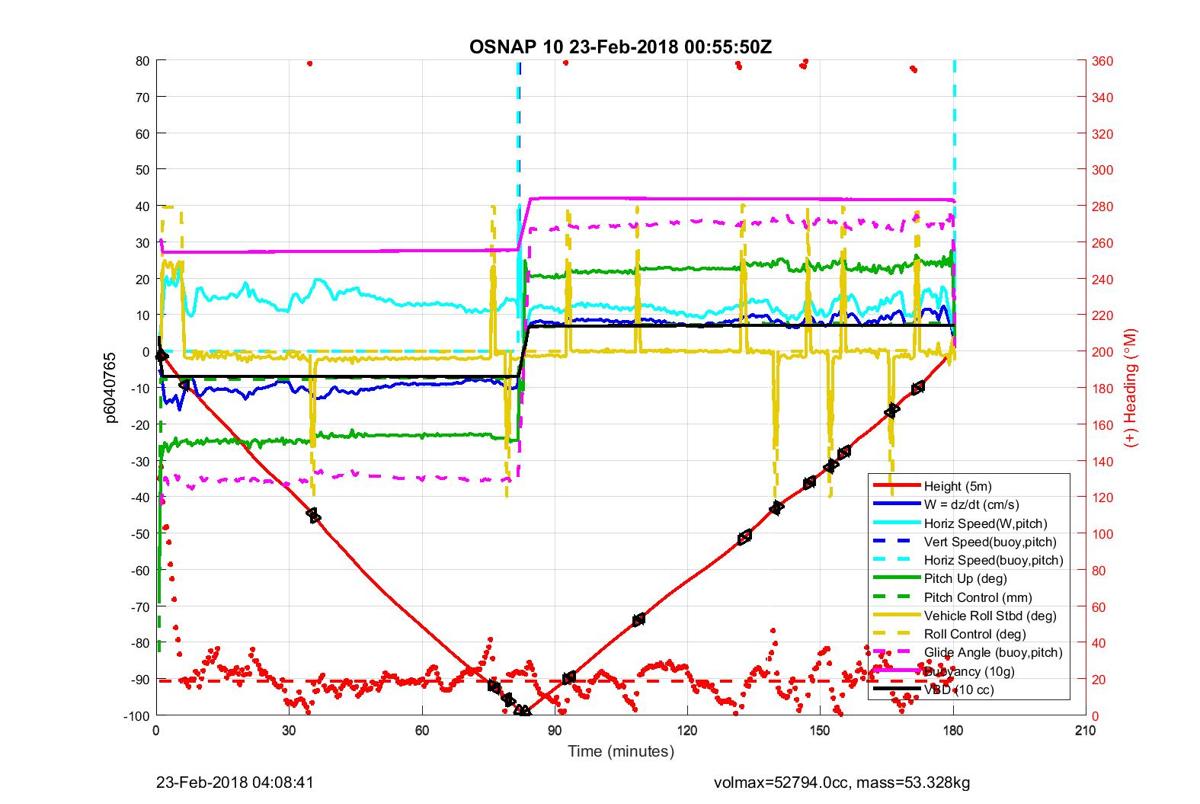Select the "Vehicle Roll Stbd (deg)" legend label

click(x=990, y=615)
